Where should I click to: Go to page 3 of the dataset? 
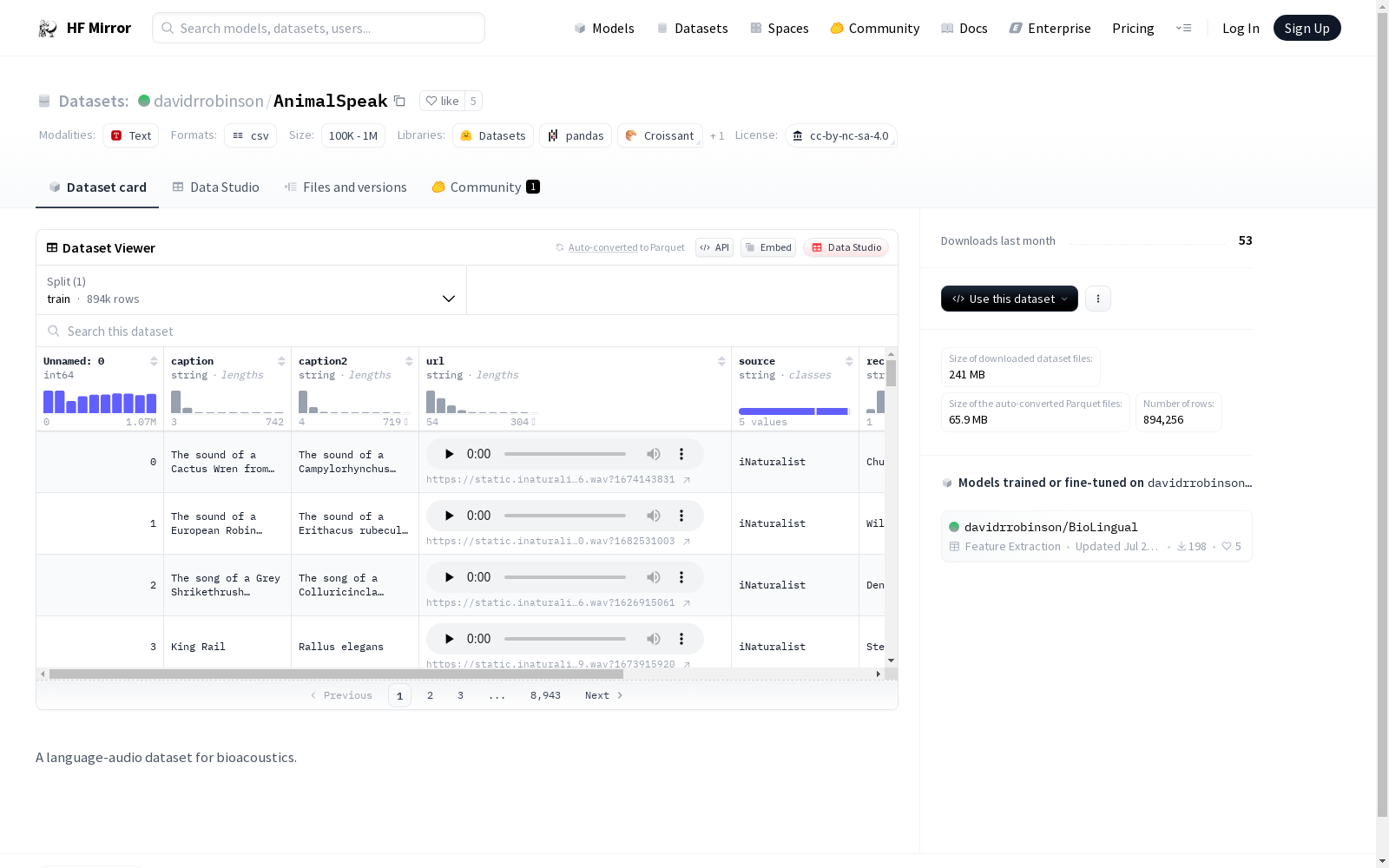(x=460, y=695)
